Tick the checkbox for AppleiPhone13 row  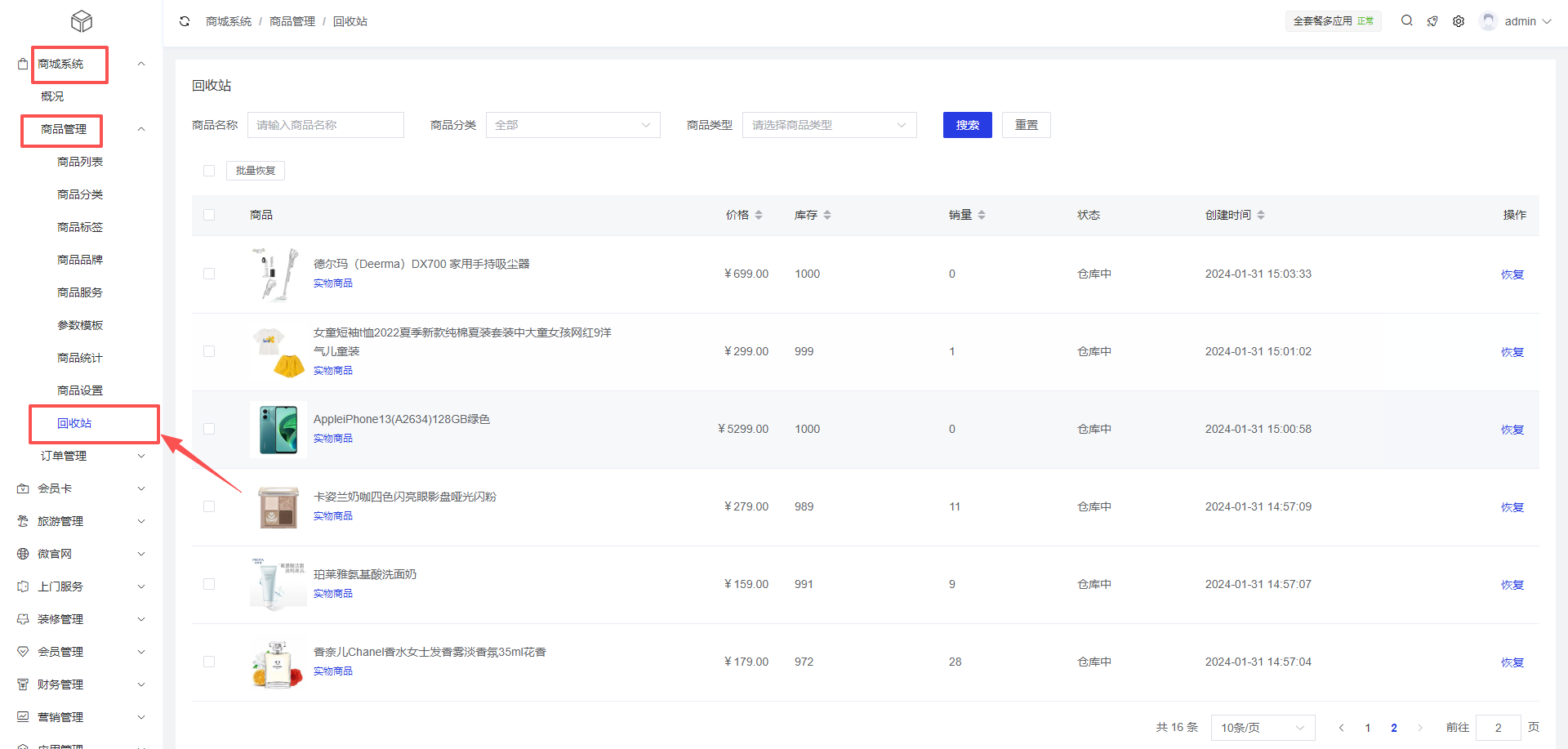coord(209,429)
